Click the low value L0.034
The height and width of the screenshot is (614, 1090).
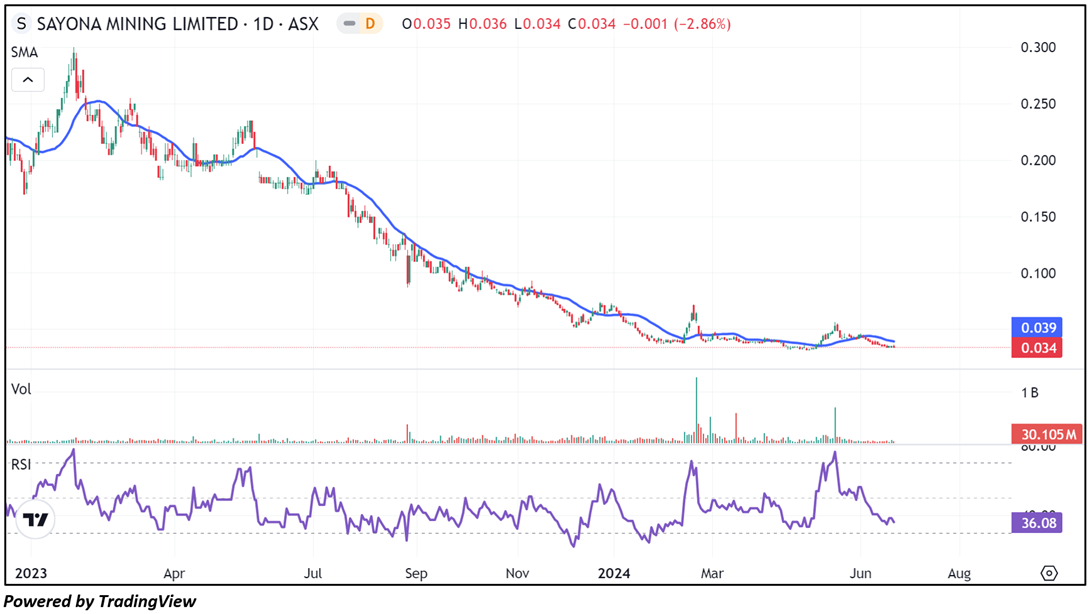[x=537, y=24]
